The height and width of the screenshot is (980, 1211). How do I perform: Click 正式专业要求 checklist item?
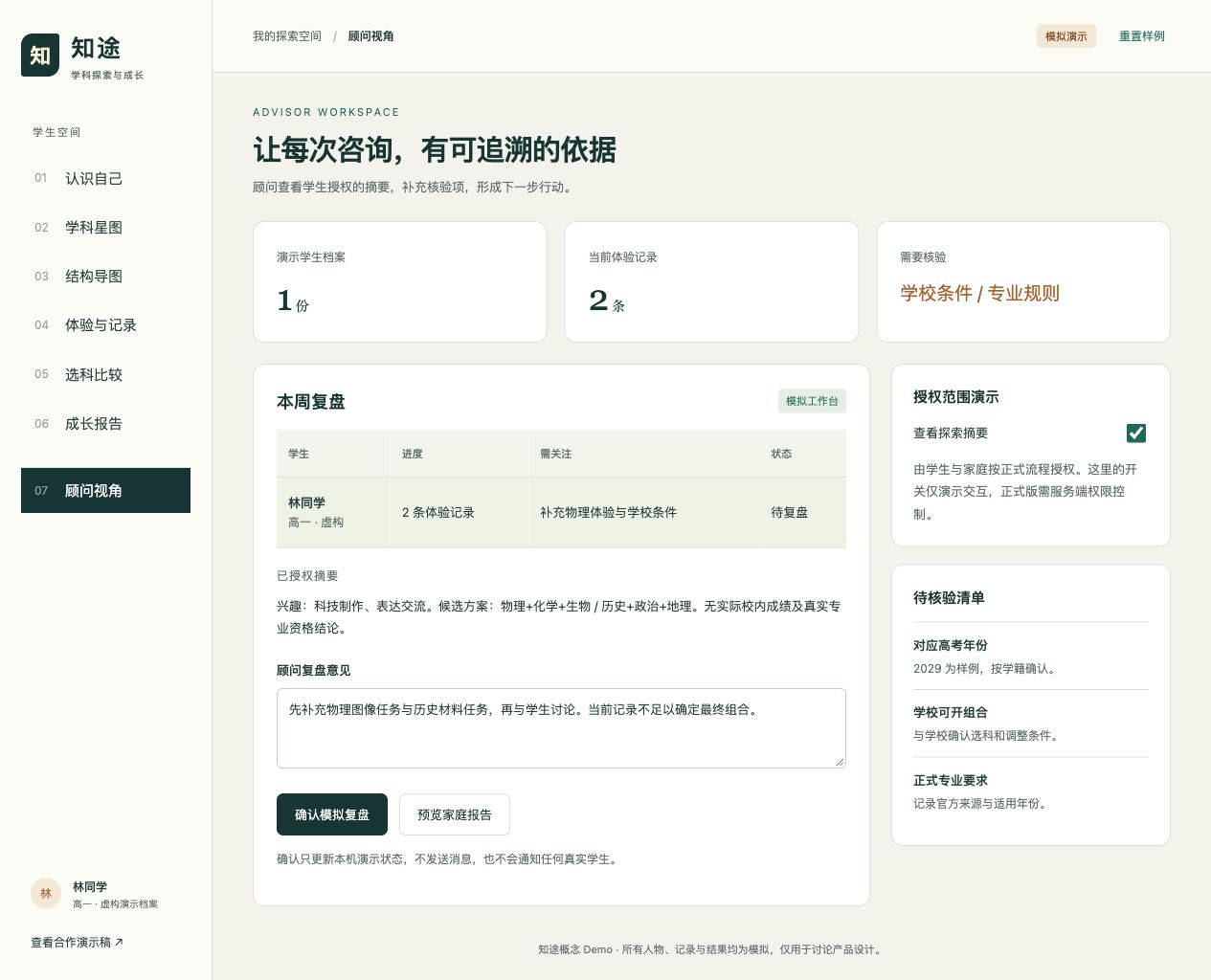[x=1031, y=791]
